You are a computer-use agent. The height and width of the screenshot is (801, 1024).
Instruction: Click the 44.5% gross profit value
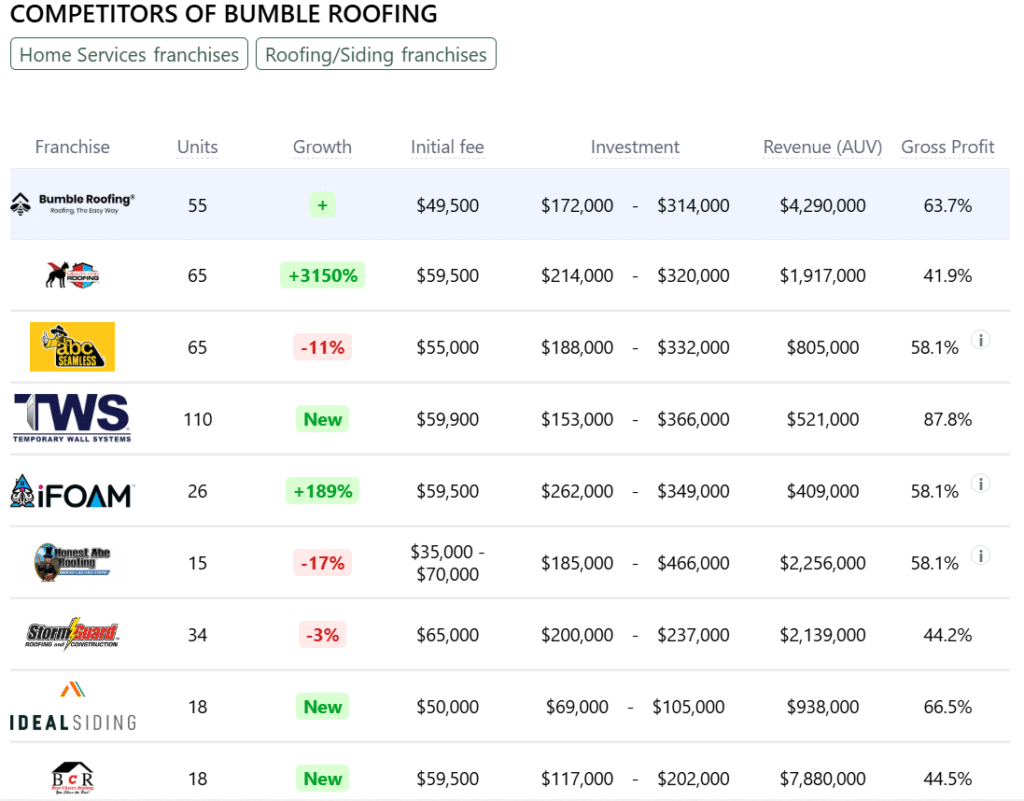pyautogui.click(x=948, y=778)
